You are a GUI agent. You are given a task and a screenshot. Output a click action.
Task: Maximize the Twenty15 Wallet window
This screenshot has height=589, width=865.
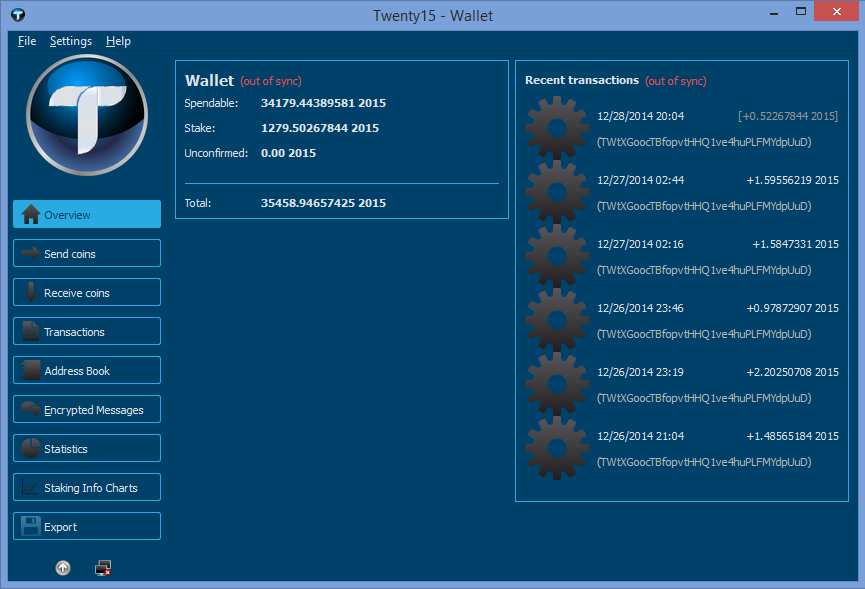pos(800,11)
